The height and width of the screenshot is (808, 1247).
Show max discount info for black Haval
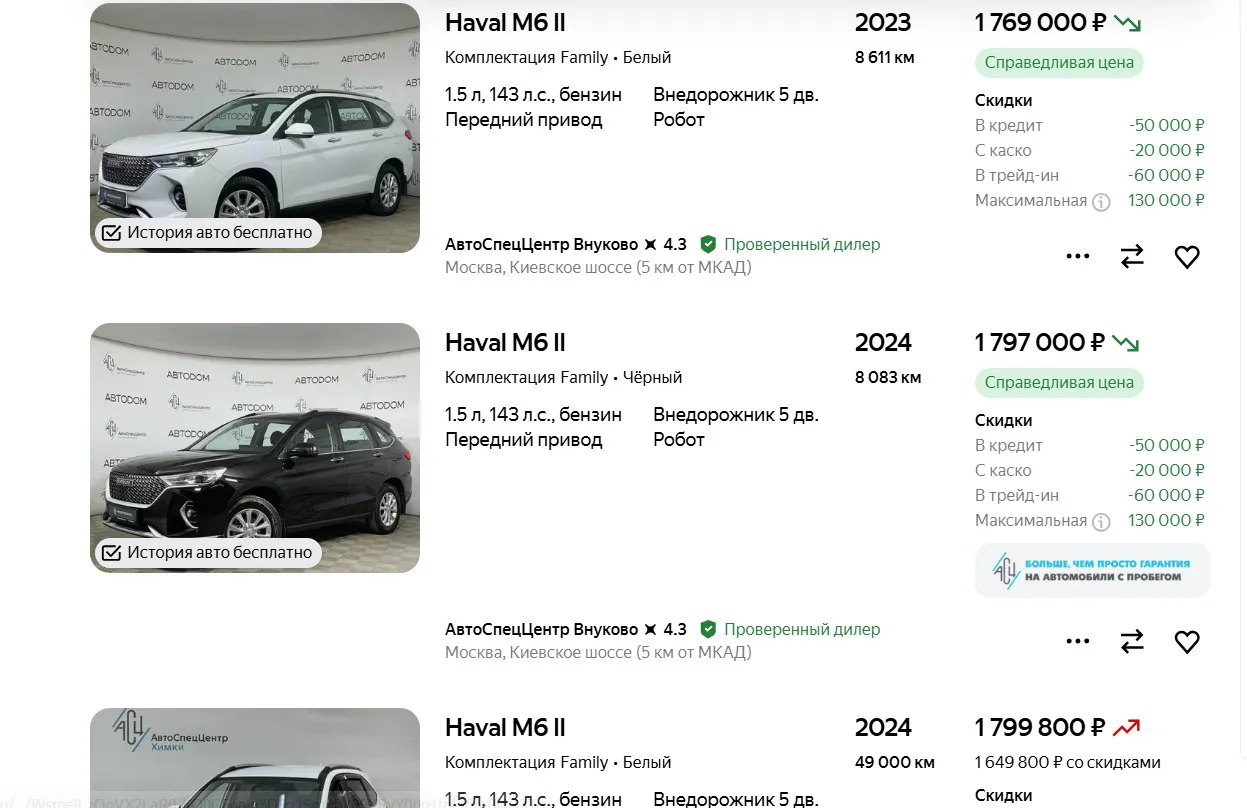coord(1101,521)
